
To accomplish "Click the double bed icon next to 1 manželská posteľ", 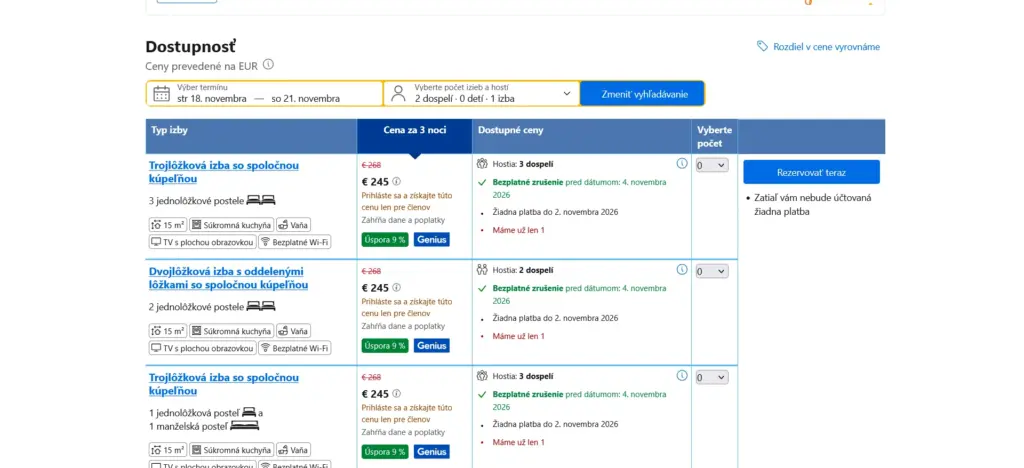I will (244, 426).
